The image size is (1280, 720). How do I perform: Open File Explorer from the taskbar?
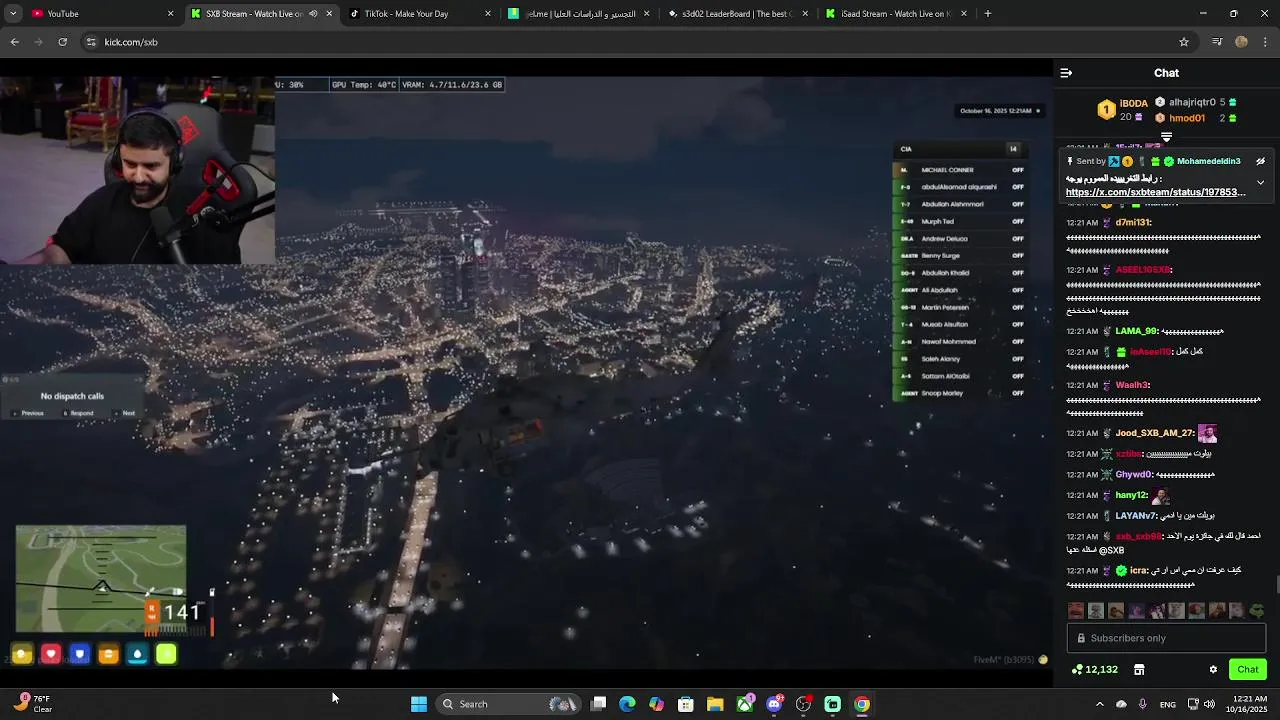(x=715, y=704)
